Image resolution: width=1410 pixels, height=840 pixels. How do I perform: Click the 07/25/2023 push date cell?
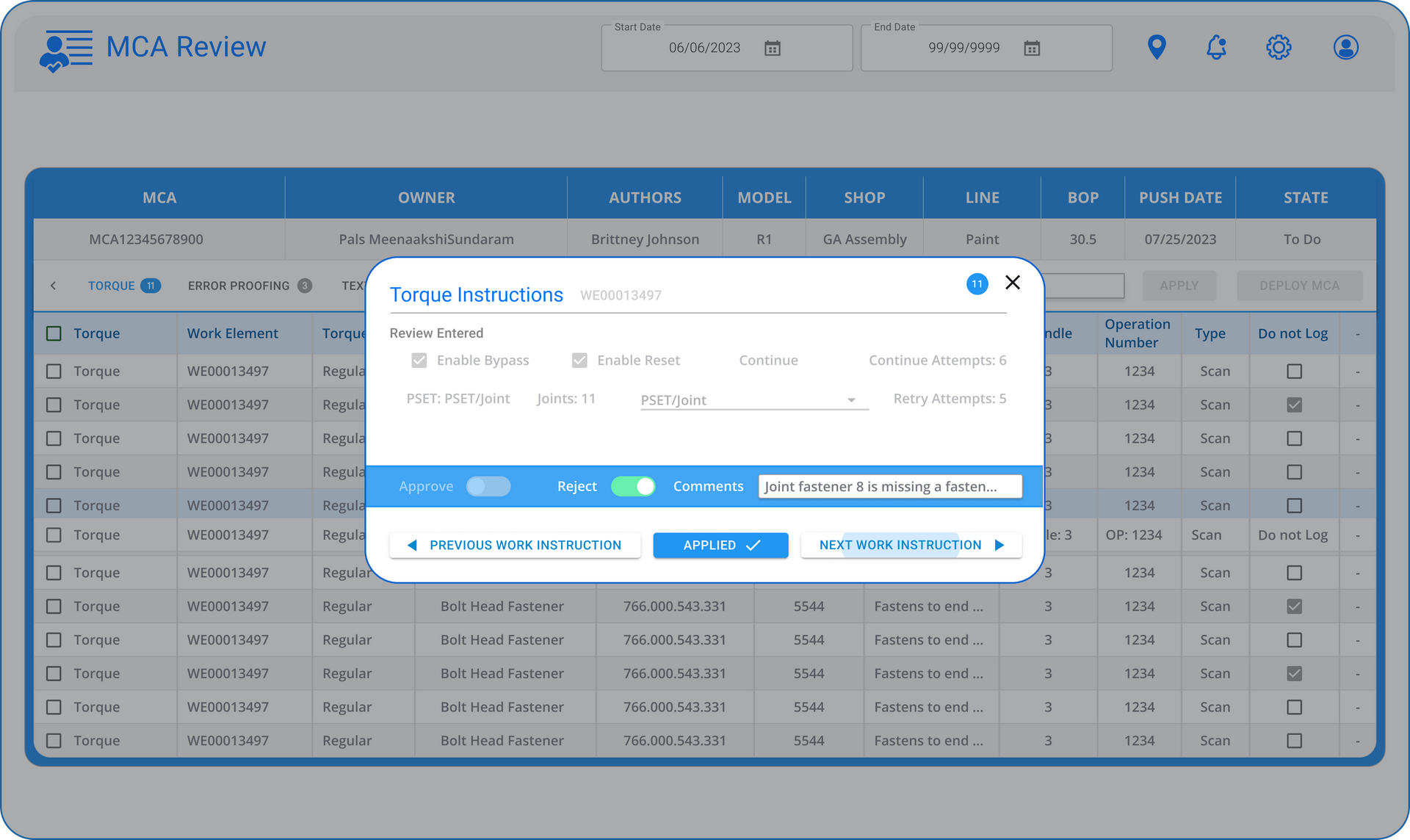(1180, 239)
